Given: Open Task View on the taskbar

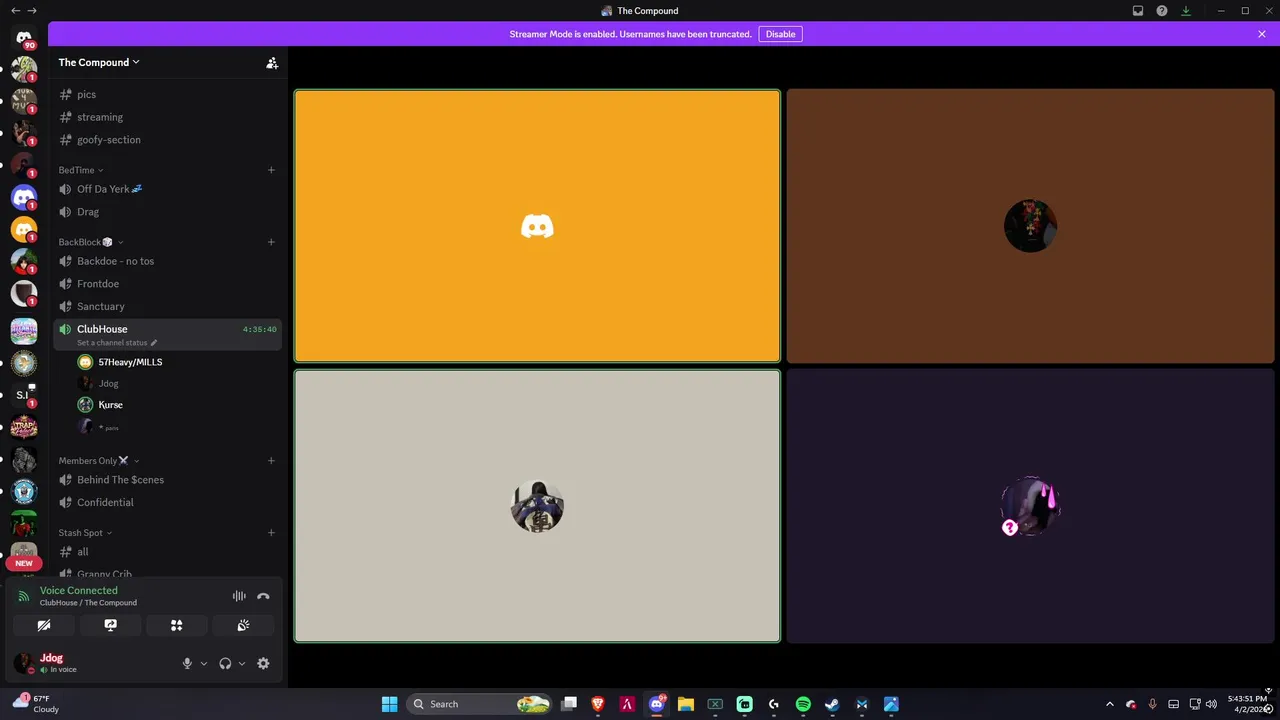Looking at the screenshot, I should (x=569, y=704).
